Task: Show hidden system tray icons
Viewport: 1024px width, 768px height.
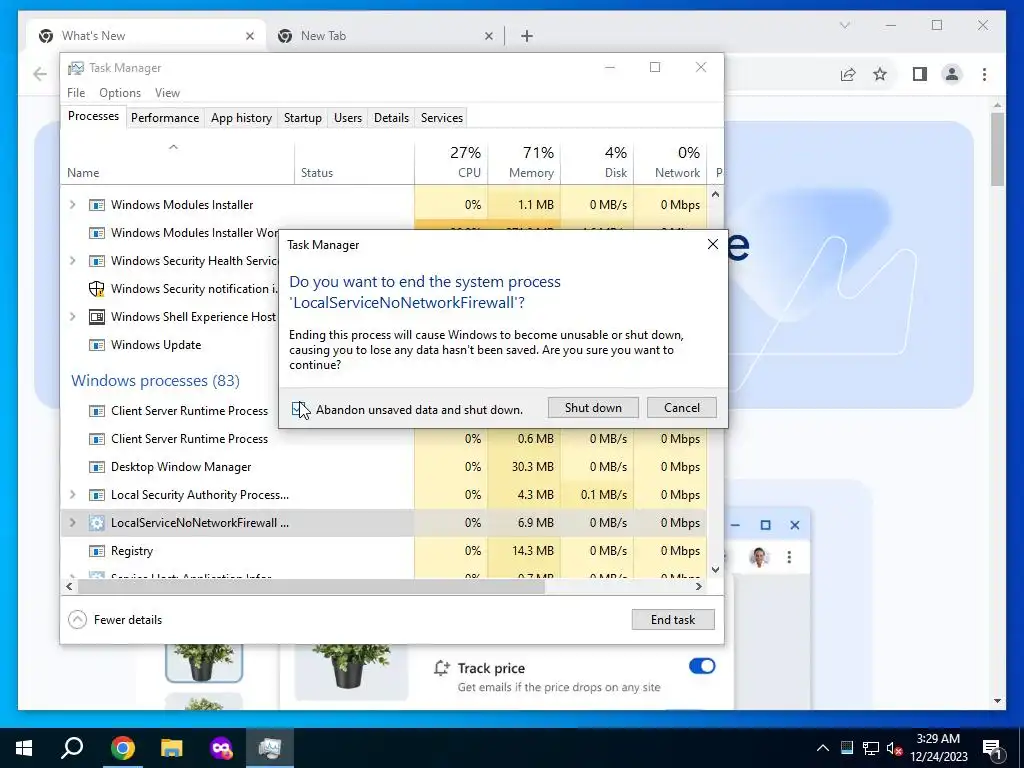Action: click(823, 748)
